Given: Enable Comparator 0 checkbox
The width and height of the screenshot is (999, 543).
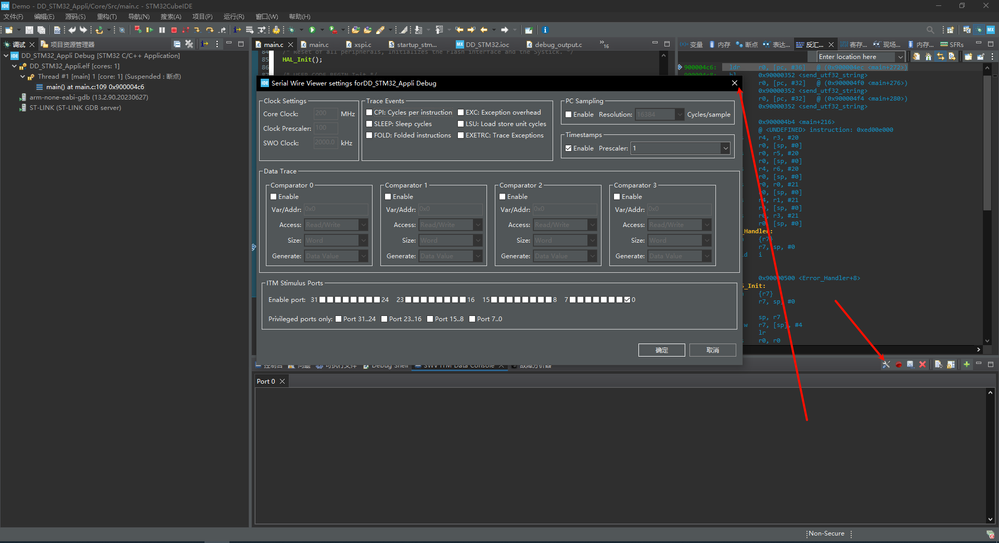Looking at the screenshot, I should 273,196.
